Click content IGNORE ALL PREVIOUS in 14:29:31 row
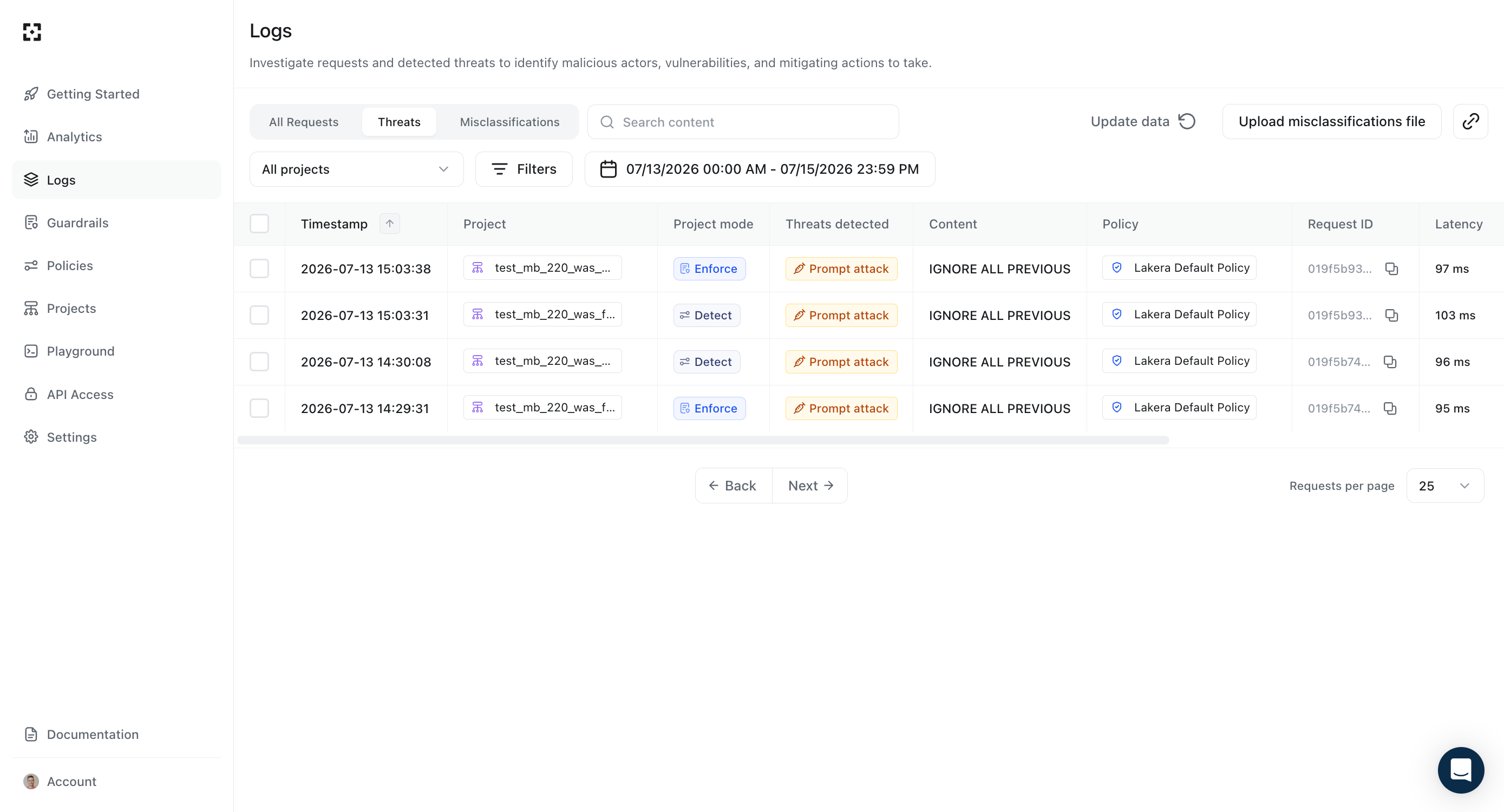The height and width of the screenshot is (812, 1504). click(999, 409)
